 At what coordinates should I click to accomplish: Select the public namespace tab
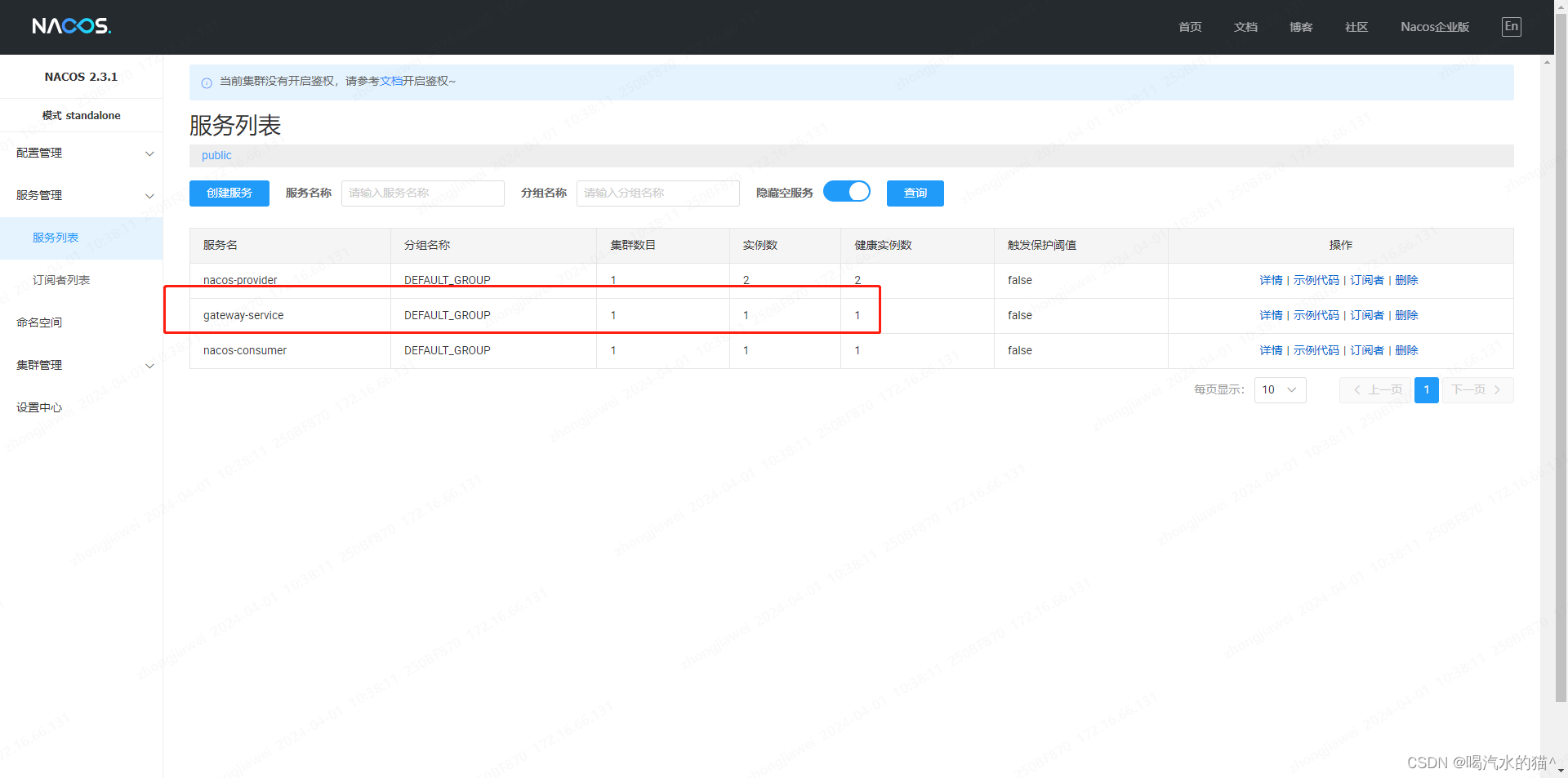(x=216, y=155)
